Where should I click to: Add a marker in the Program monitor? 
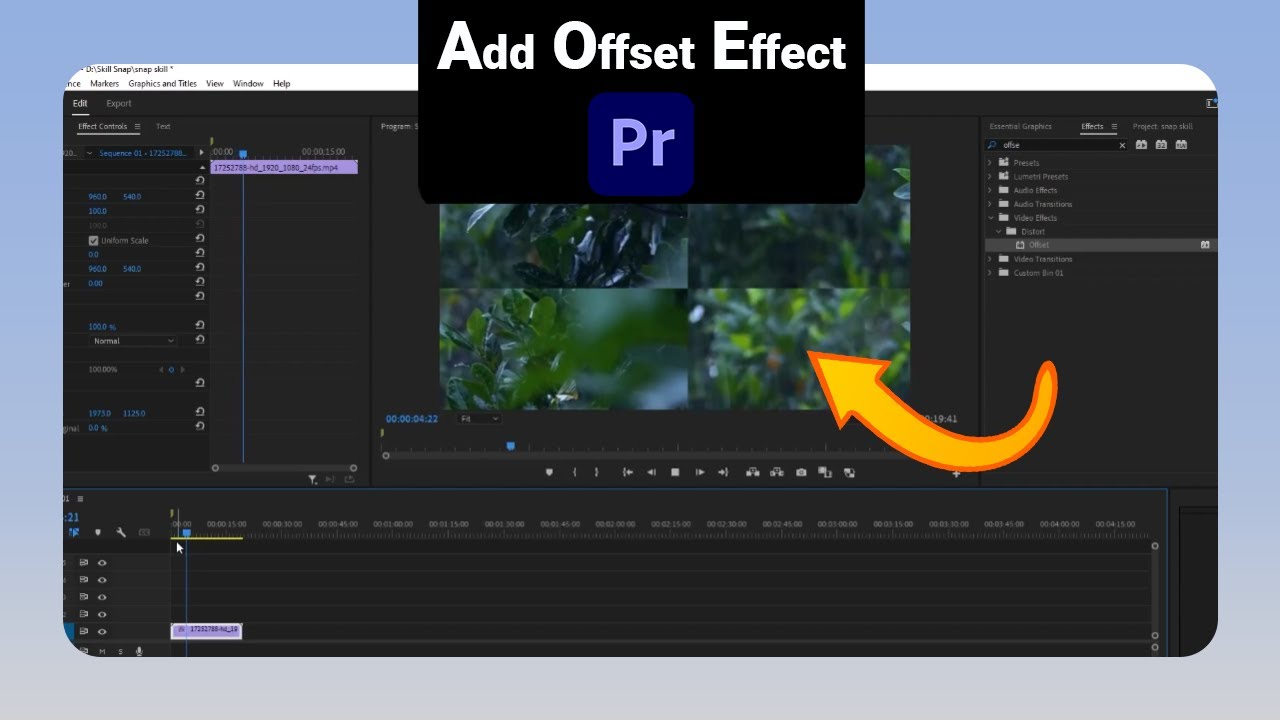click(549, 472)
